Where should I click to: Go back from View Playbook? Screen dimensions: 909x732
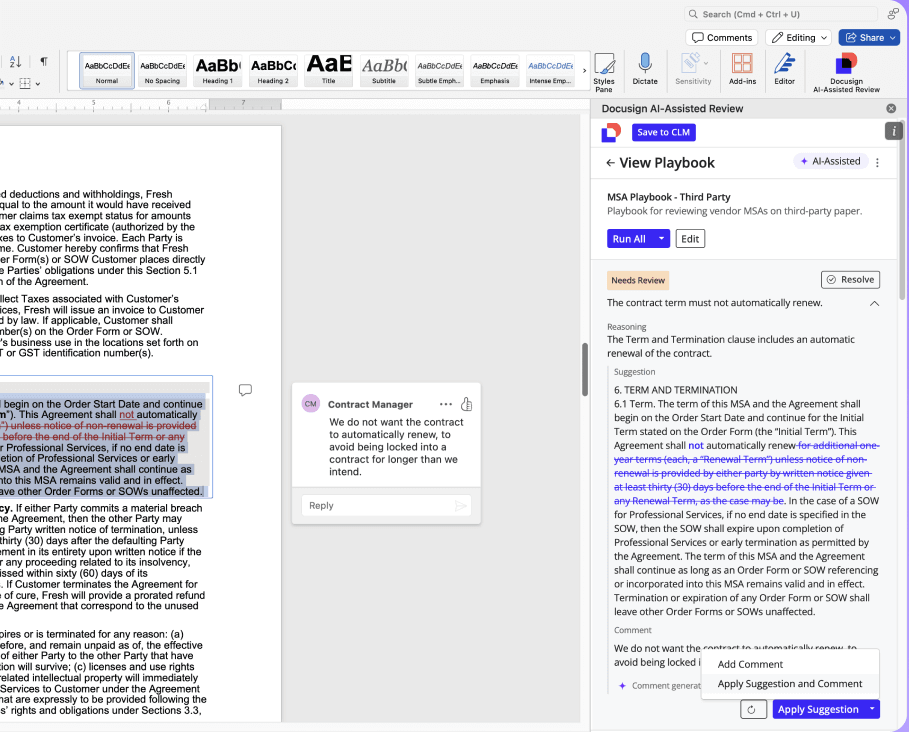click(x=610, y=163)
